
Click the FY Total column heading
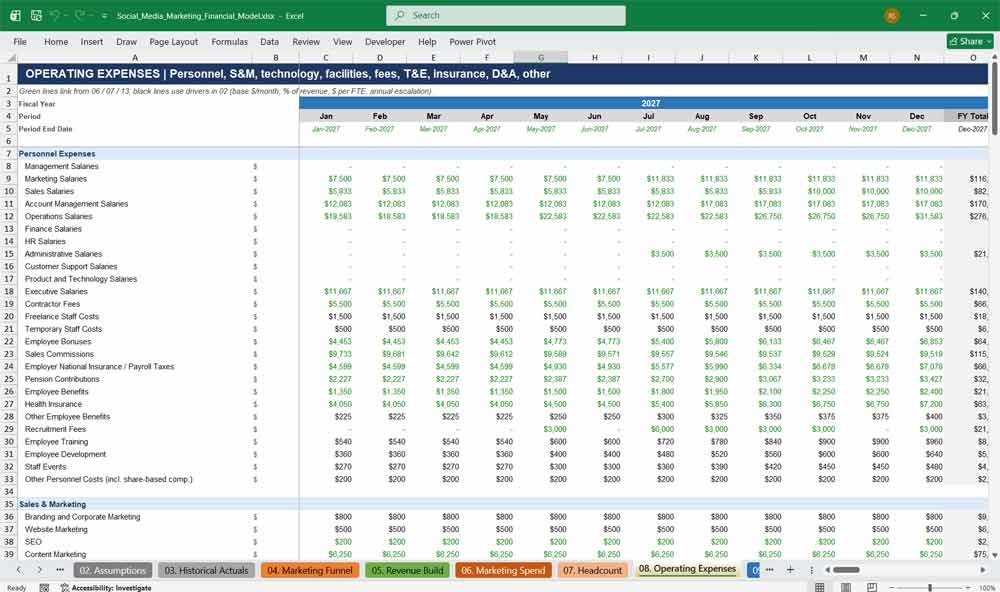click(x=972, y=116)
